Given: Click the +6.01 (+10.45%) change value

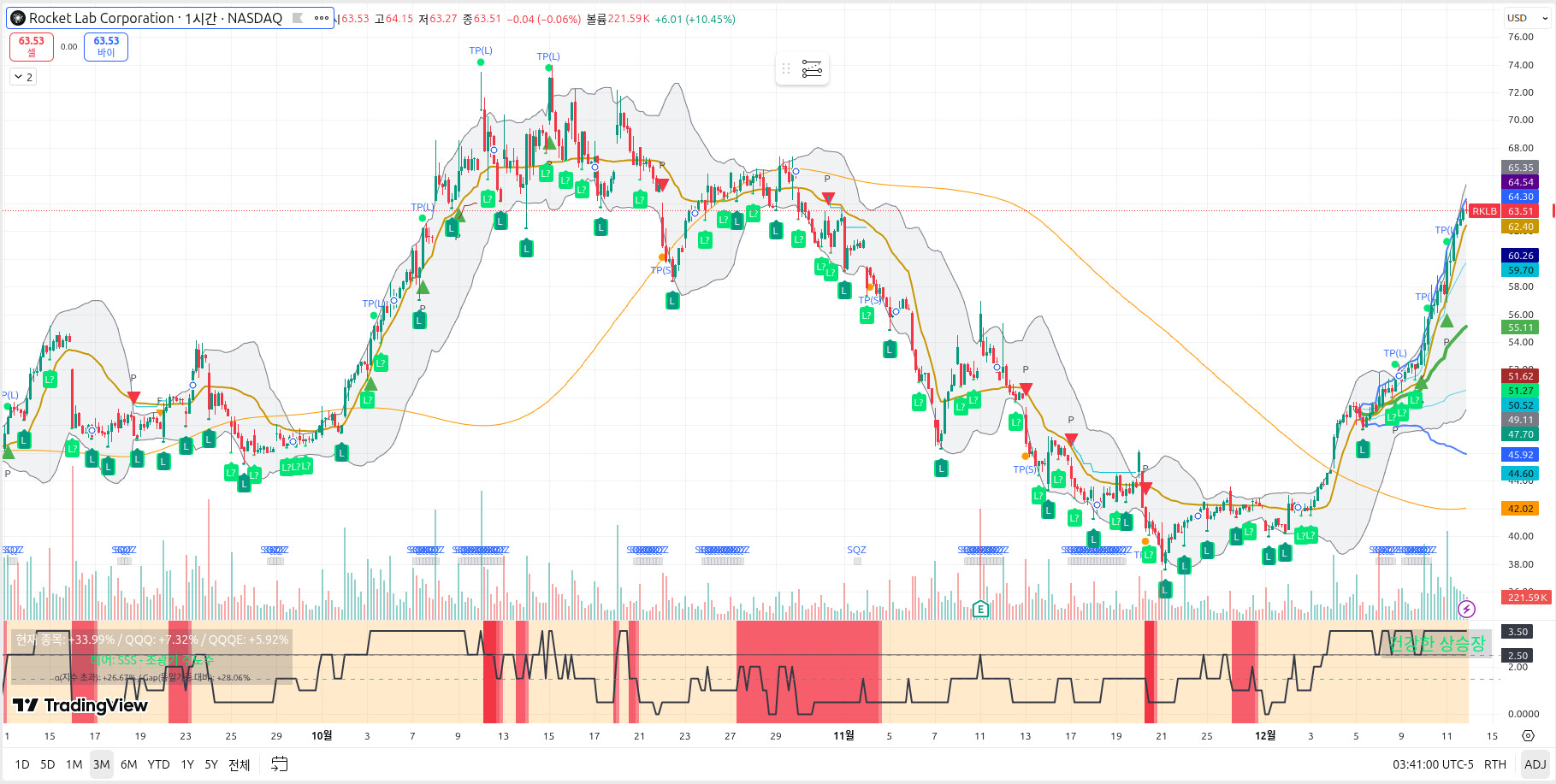Looking at the screenshot, I should point(695,19).
